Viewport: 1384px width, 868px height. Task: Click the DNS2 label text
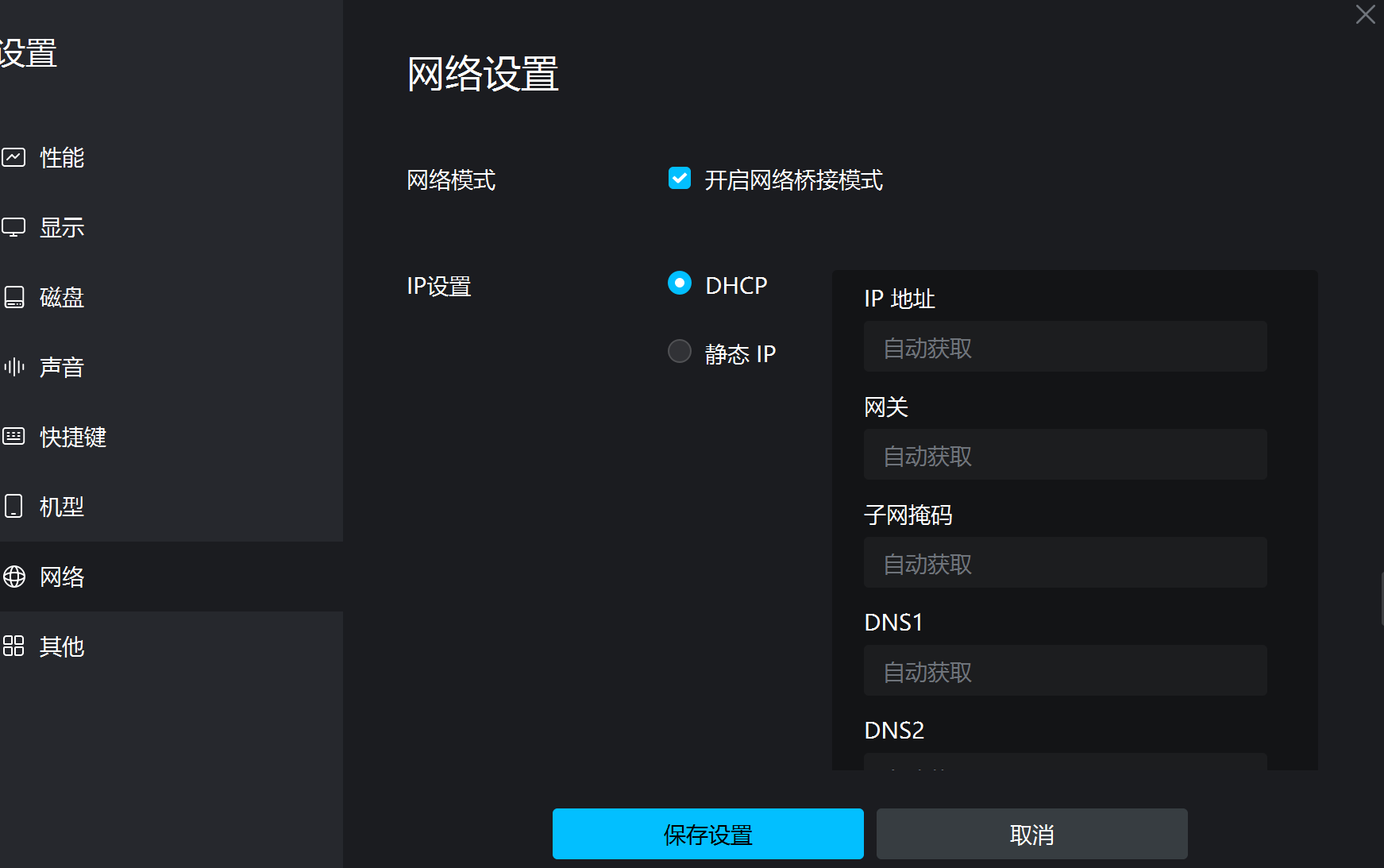pos(894,730)
